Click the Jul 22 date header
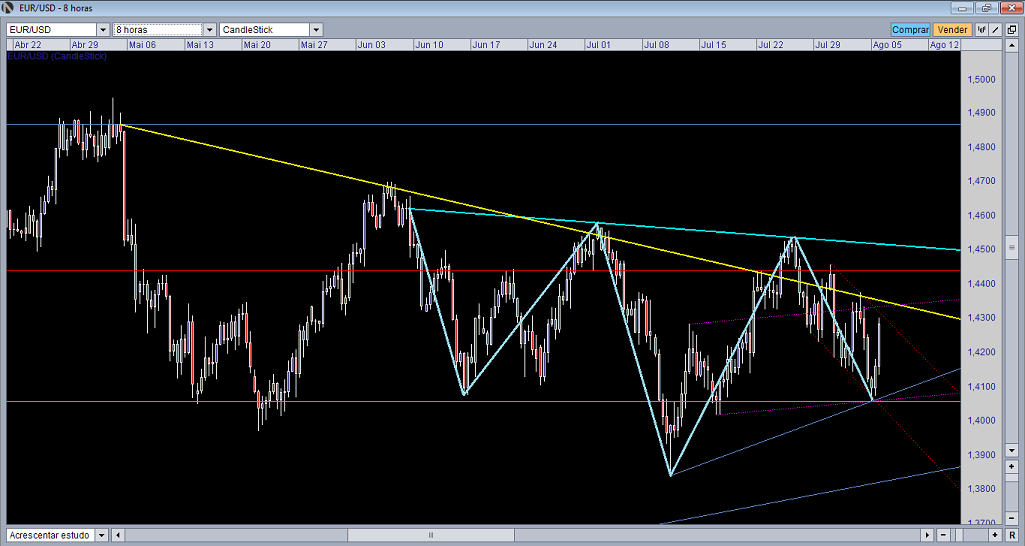Image resolution: width=1025 pixels, height=546 pixels. pos(770,44)
